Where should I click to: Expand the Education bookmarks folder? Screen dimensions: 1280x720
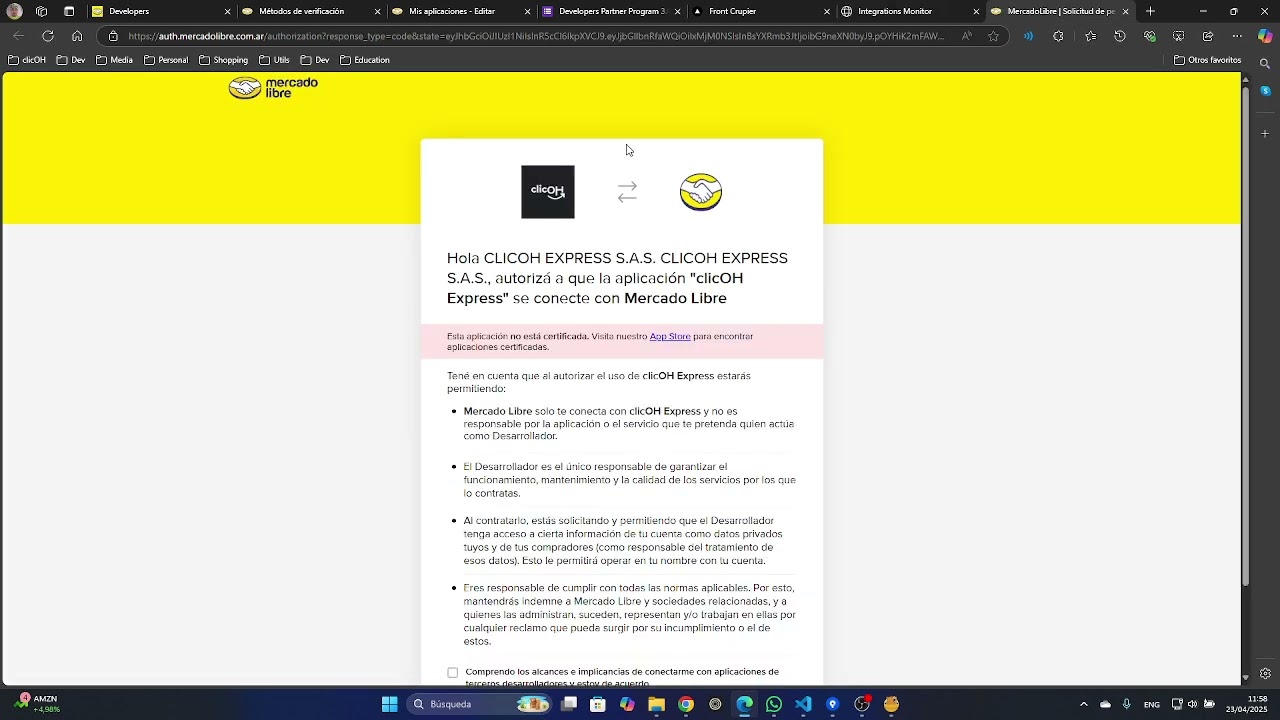pyautogui.click(x=365, y=60)
